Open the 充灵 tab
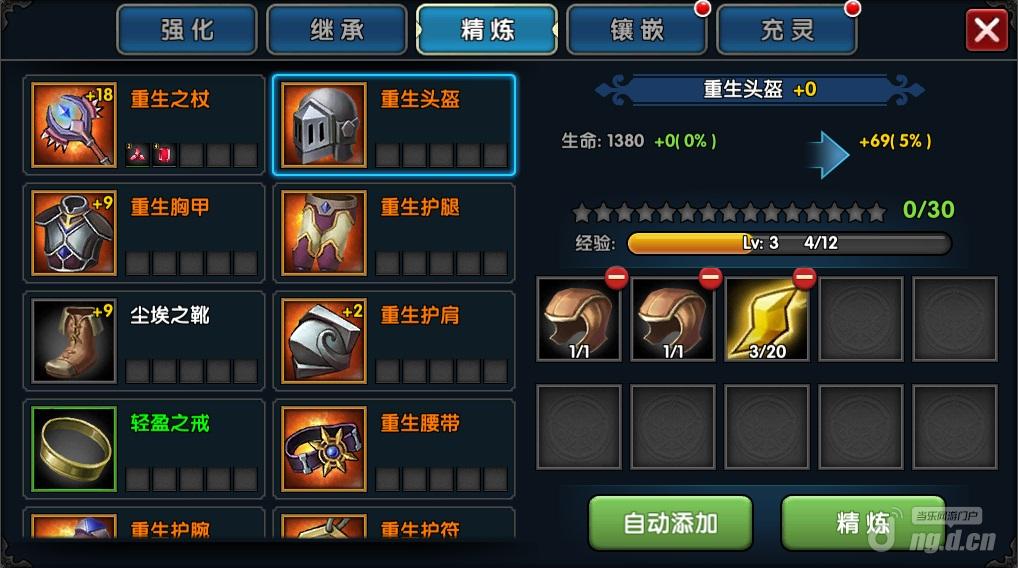 coord(787,30)
